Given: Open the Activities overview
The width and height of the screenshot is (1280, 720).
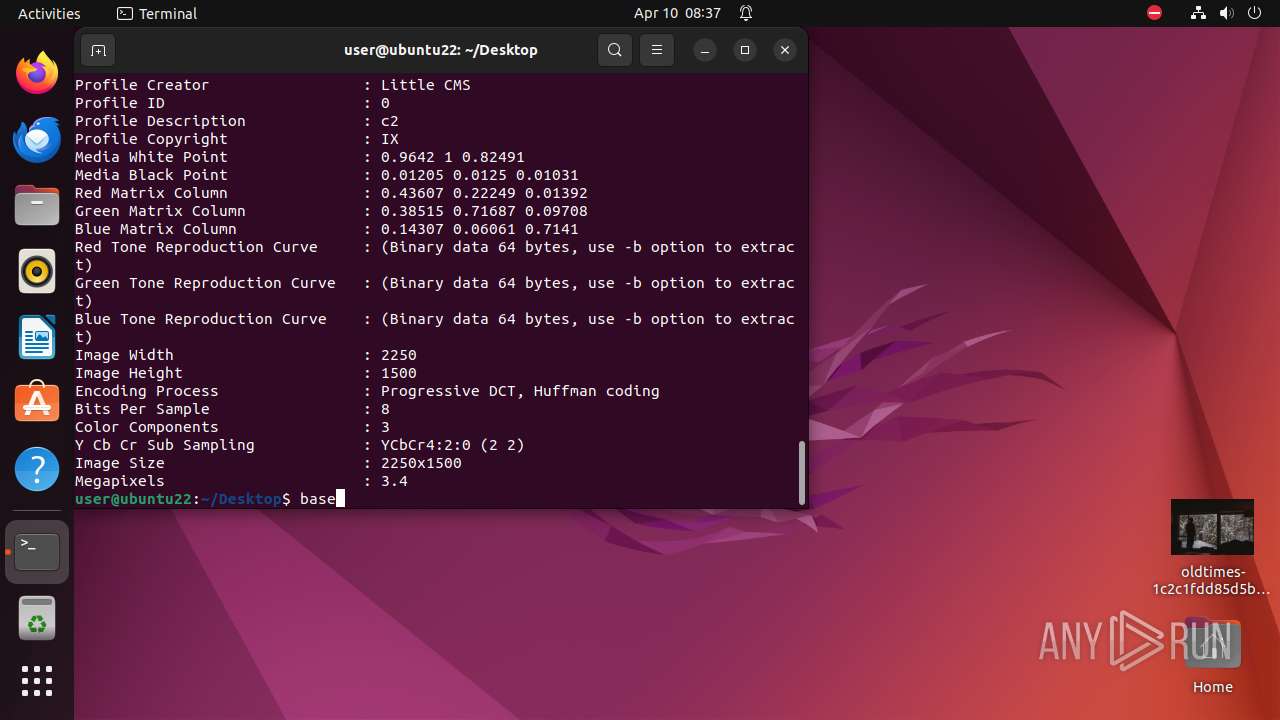Looking at the screenshot, I should [x=49, y=13].
